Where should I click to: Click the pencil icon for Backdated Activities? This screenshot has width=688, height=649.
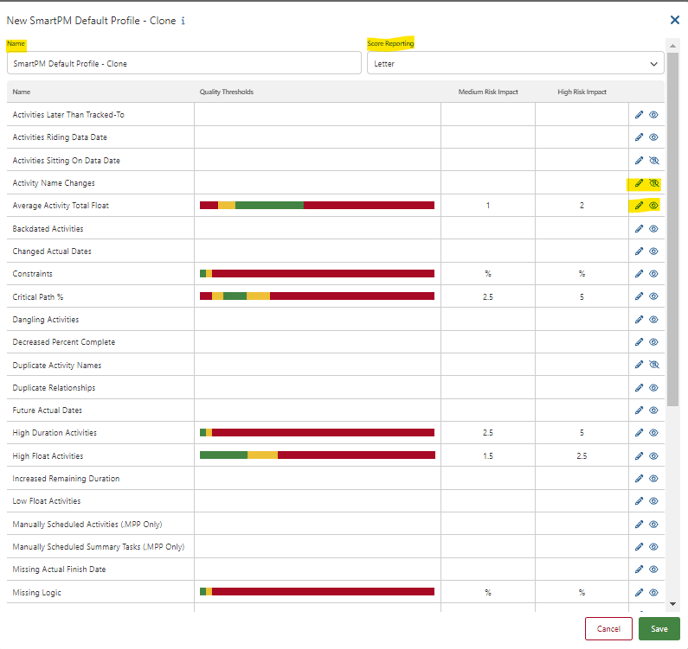pos(639,229)
